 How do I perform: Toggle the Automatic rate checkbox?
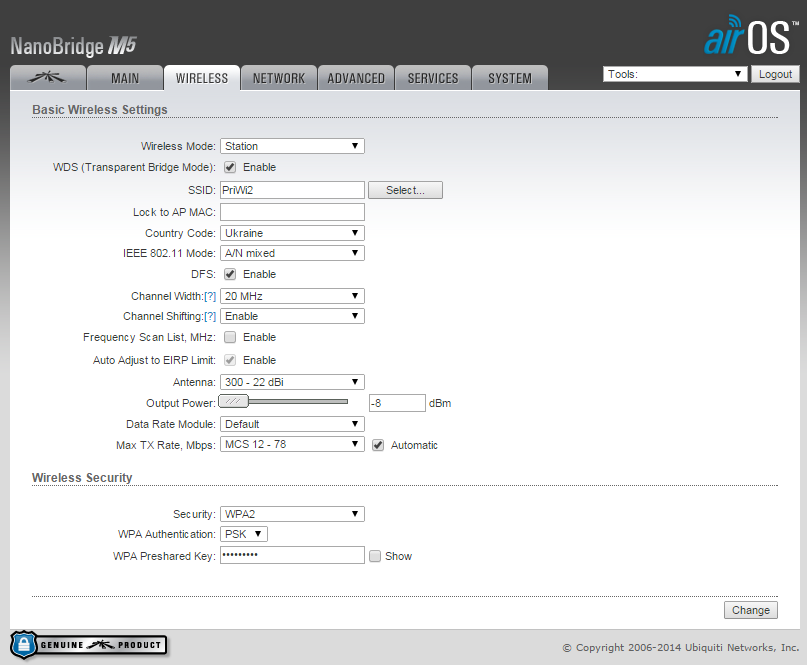coord(378,445)
